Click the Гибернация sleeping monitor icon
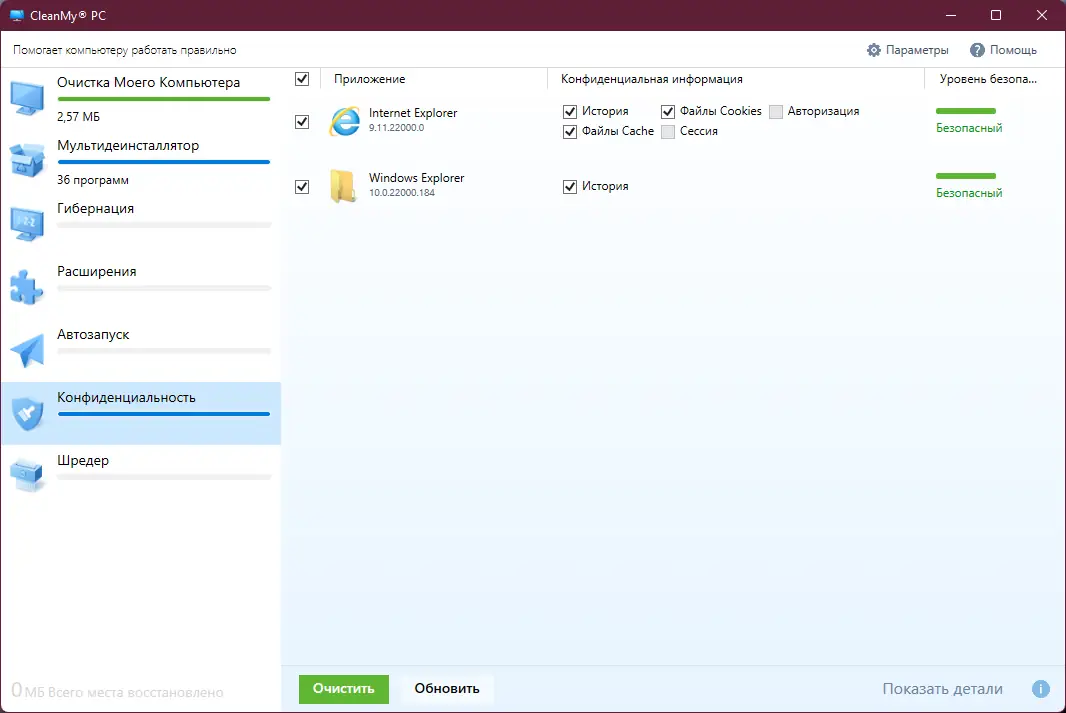The height and width of the screenshot is (713, 1066). 27,224
